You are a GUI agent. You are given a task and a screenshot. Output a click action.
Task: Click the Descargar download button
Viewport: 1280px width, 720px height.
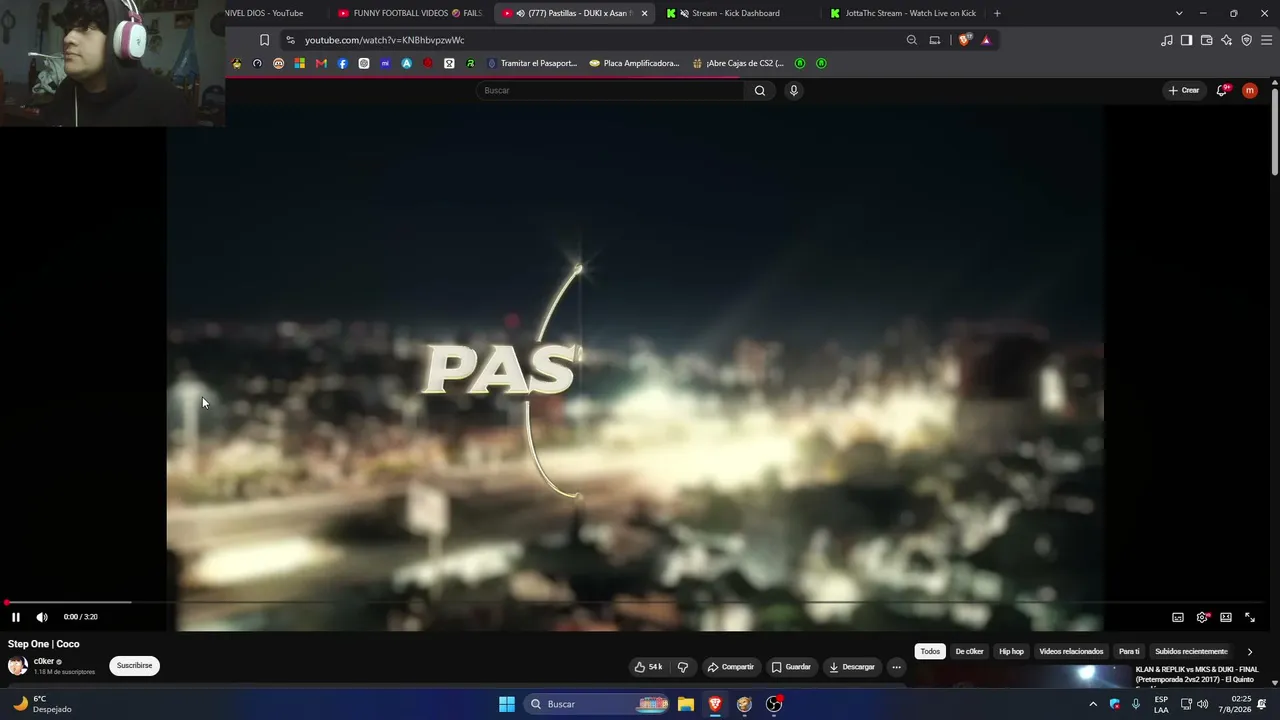click(x=852, y=667)
